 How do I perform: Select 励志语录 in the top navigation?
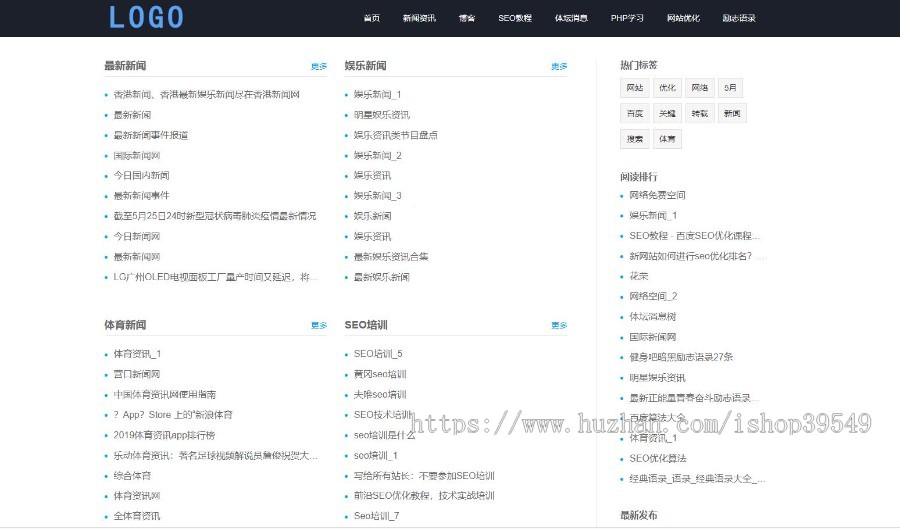coord(739,18)
